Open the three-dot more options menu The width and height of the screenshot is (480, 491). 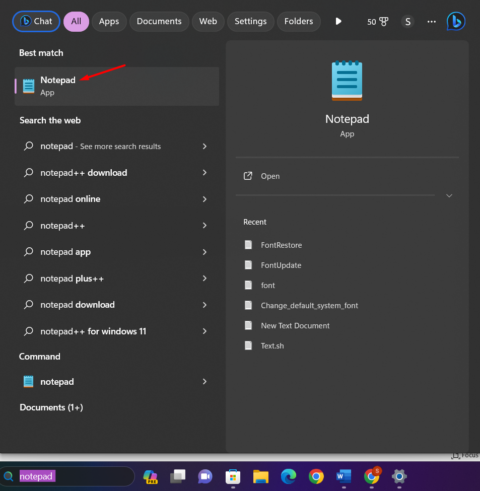(x=431, y=22)
